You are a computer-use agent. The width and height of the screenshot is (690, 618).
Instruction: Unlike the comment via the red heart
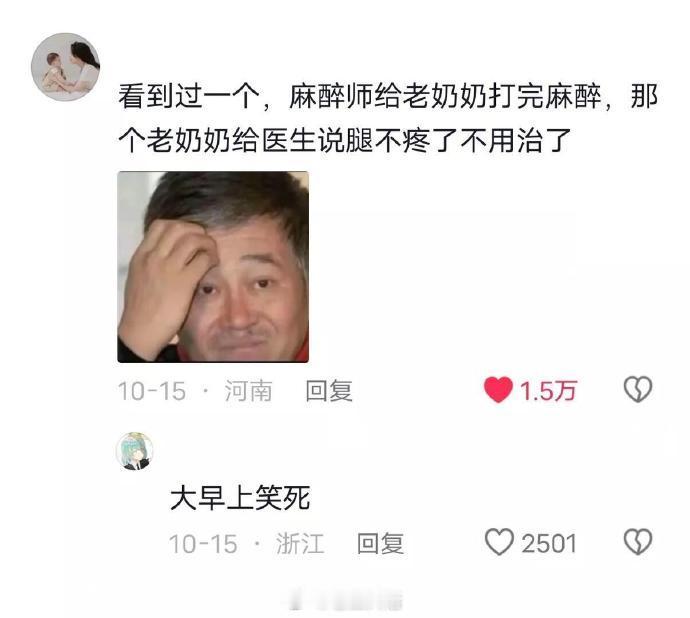tap(498, 390)
